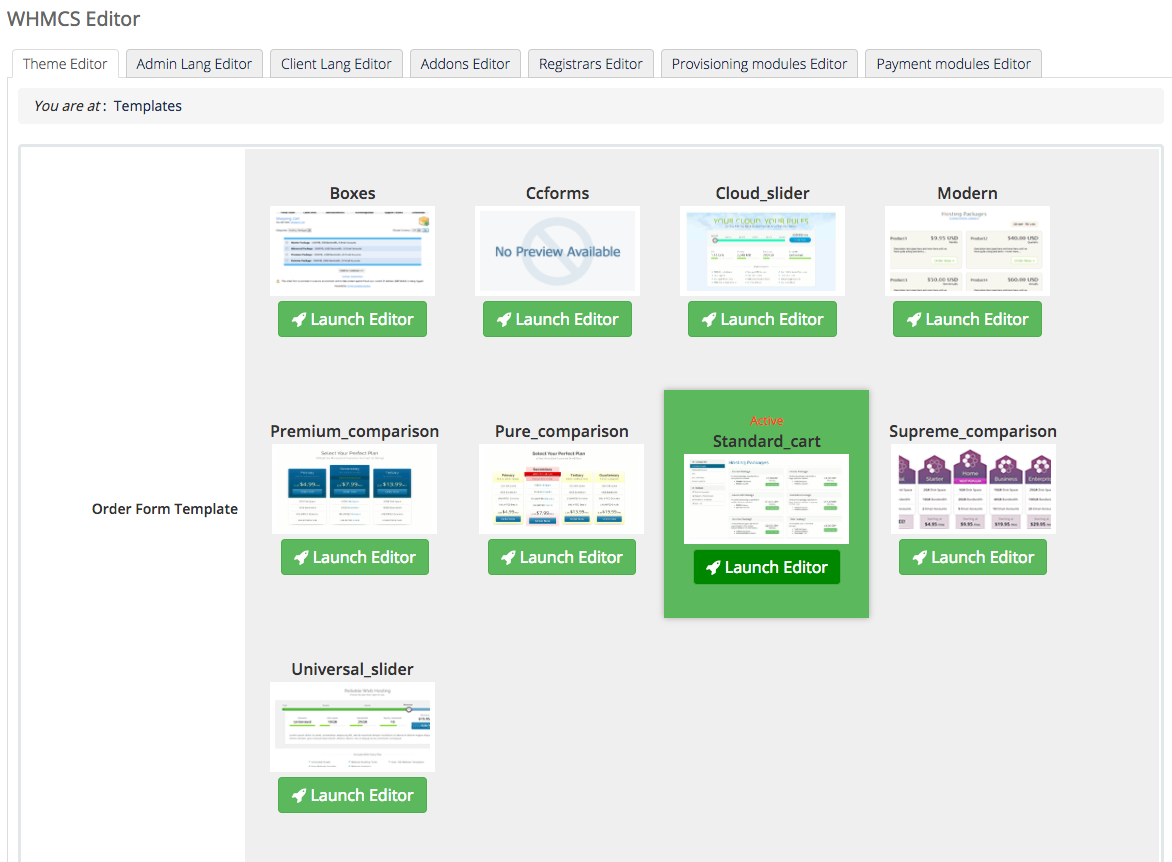Open the Registrars Editor tab
The image size is (1172, 862).
click(x=590, y=64)
